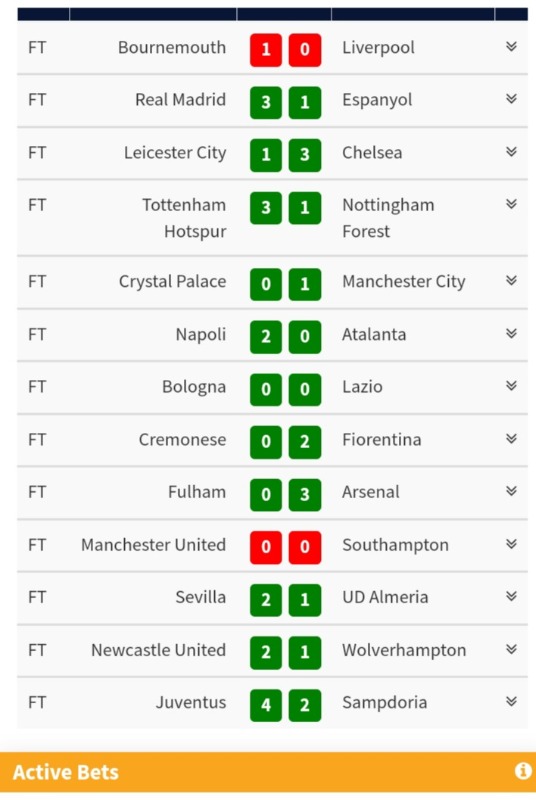The width and height of the screenshot is (536, 800).
Task: Select the Juventus green home score 4 badge
Action: point(266,705)
